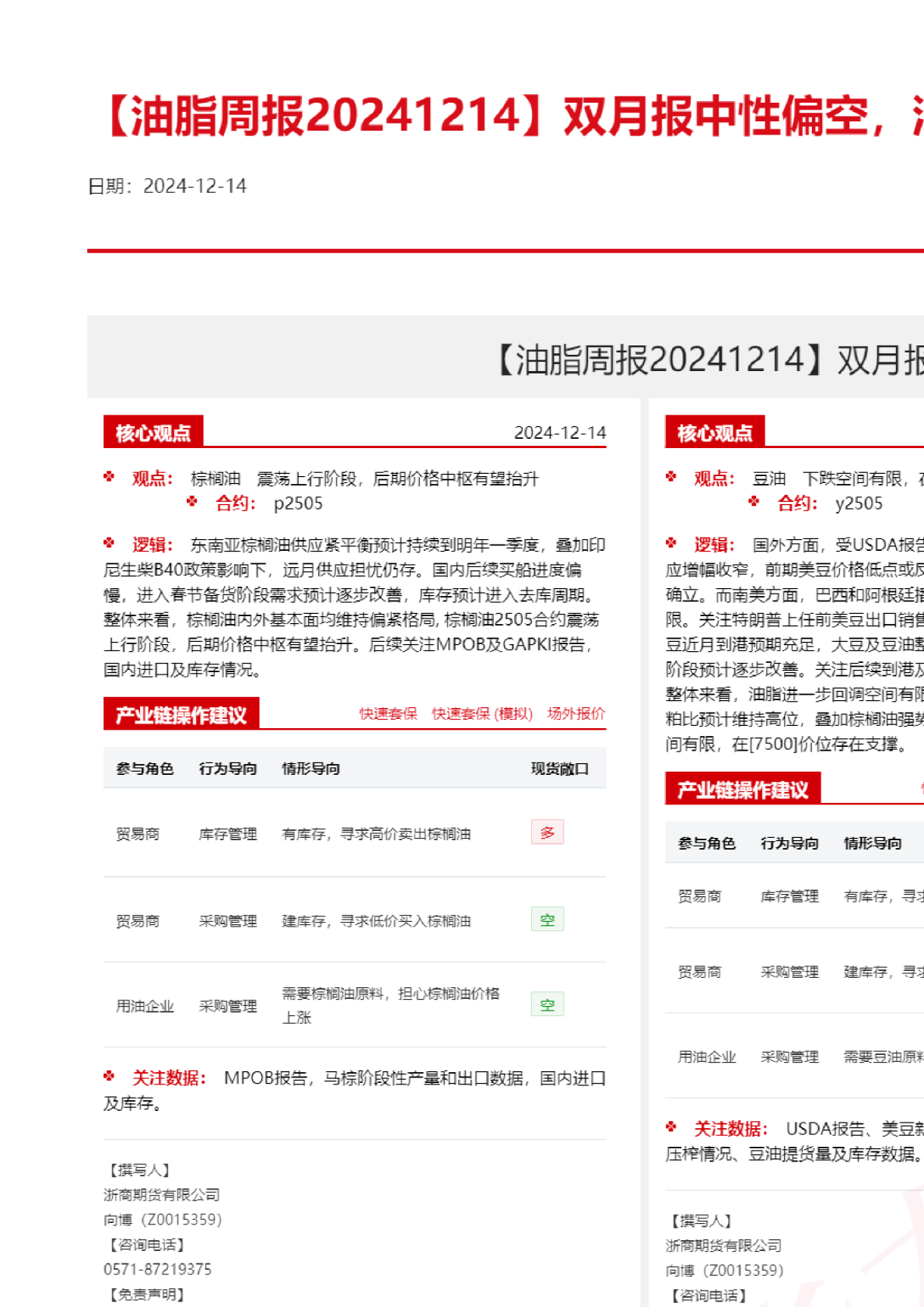
Task: Click the red 多 badge in 库存管理 row
Action: (547, 832)
